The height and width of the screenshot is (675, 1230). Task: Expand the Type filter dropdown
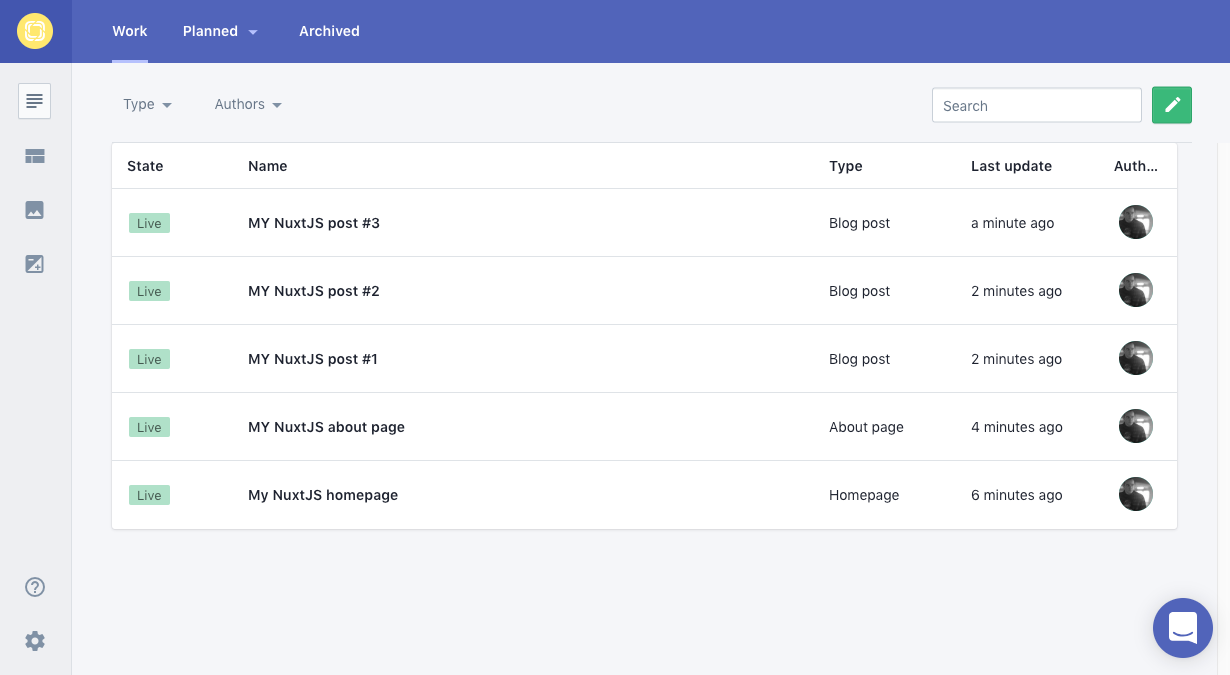pyautogui.click(x=147, y=104)
